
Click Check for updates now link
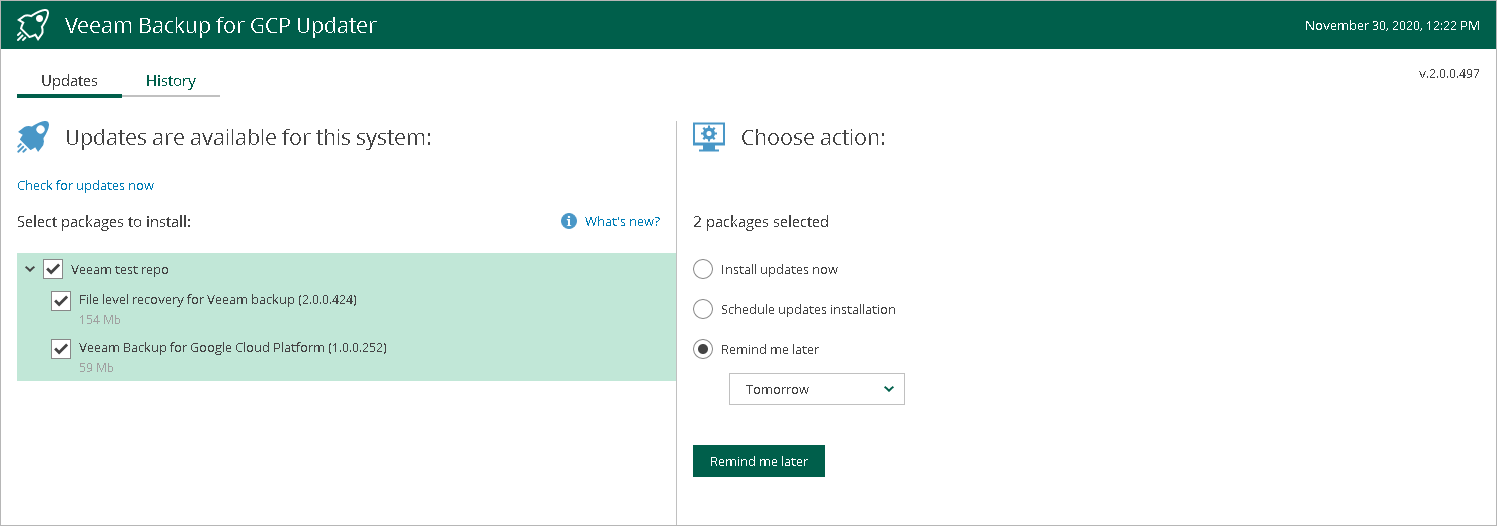[x=85, y=185]
